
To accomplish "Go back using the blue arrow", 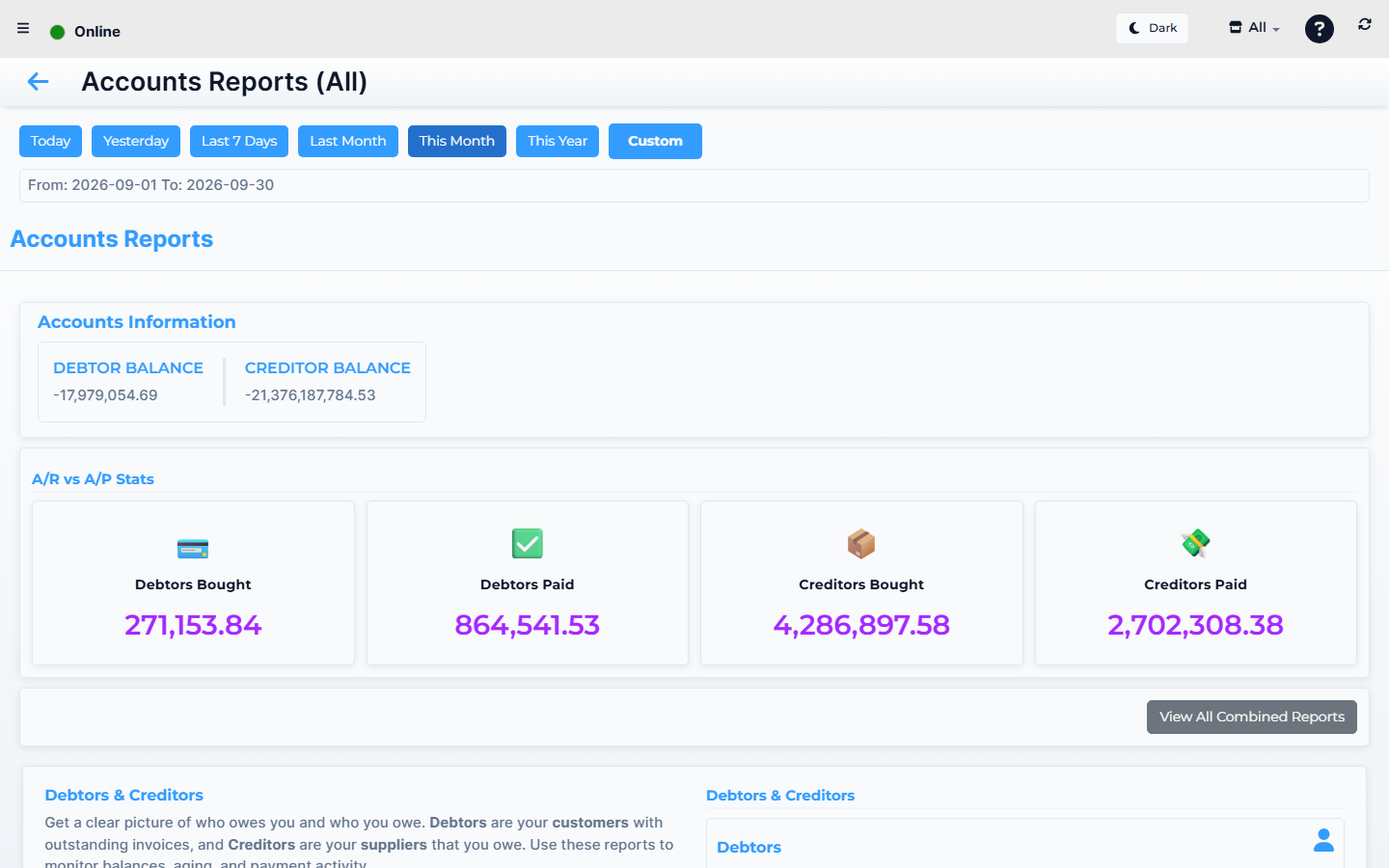I will click(38, 82).
